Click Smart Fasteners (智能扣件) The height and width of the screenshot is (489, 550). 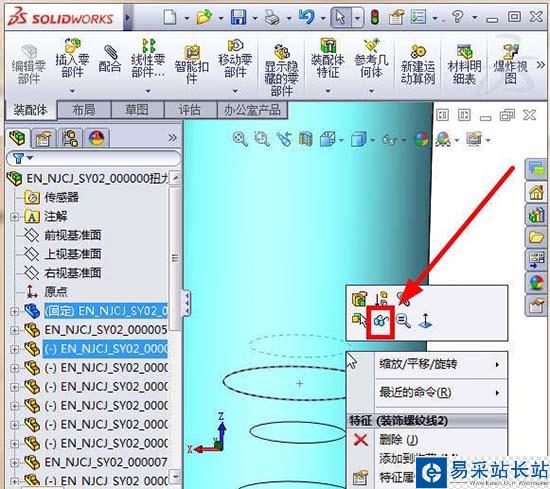pos(192,64)
